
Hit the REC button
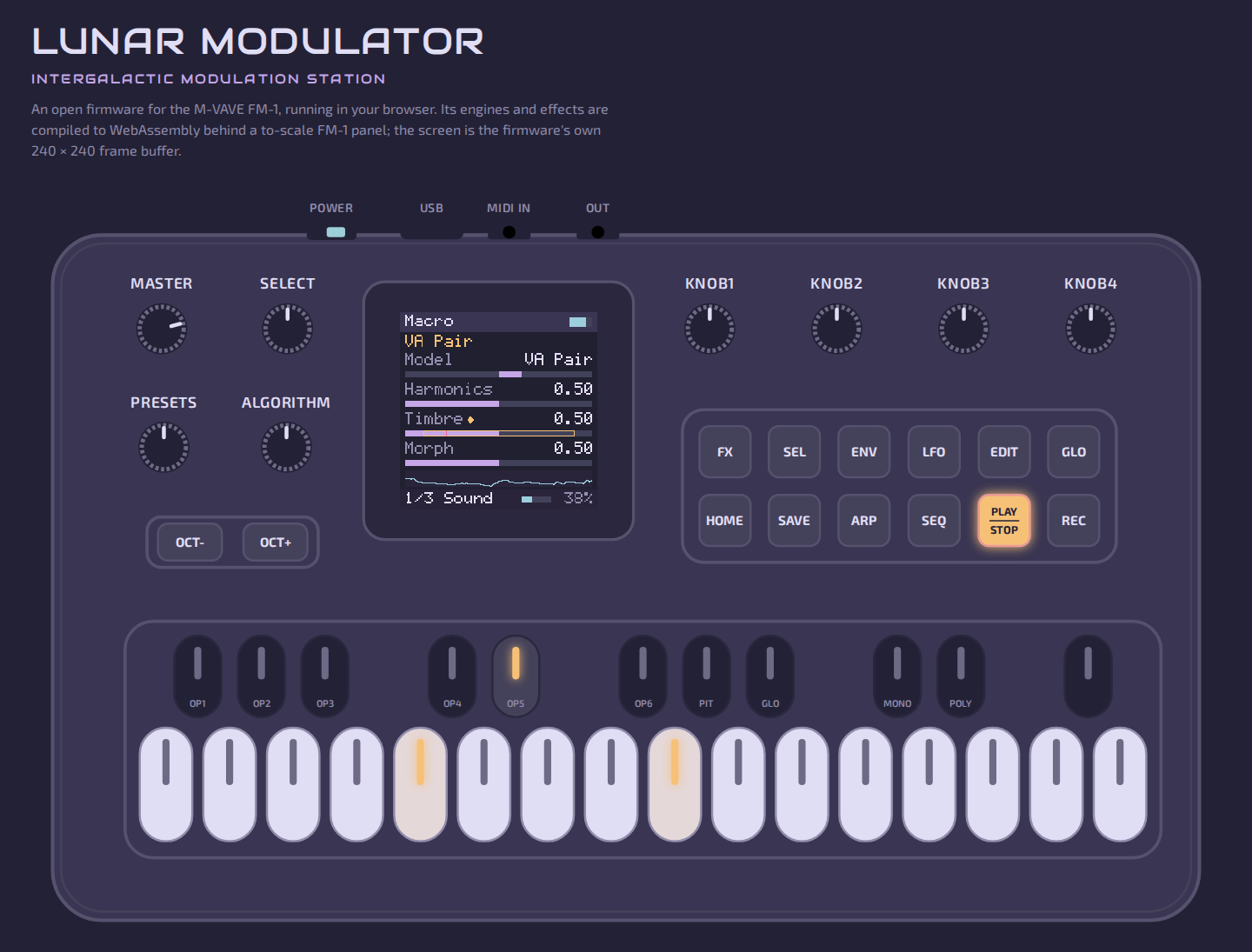point(1074,521)
